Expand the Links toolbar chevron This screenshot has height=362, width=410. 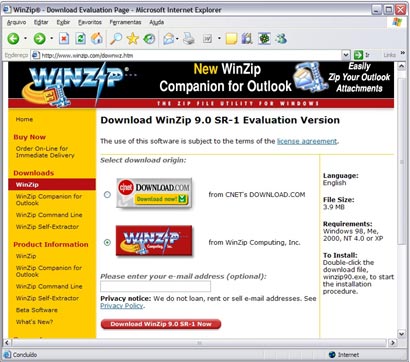point(403,53)
